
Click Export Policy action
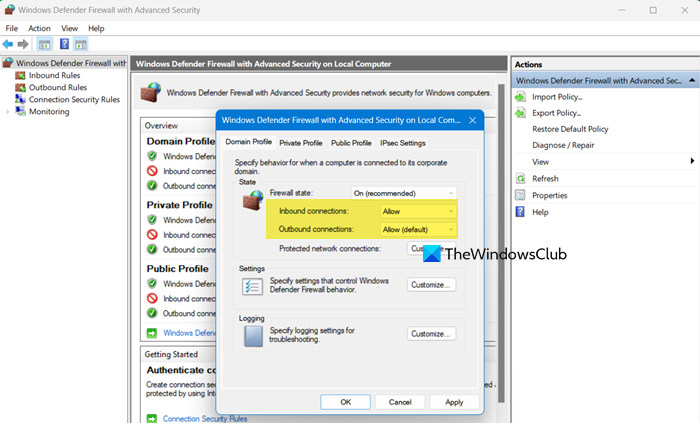pyautogui.click(x=556, y=113)
